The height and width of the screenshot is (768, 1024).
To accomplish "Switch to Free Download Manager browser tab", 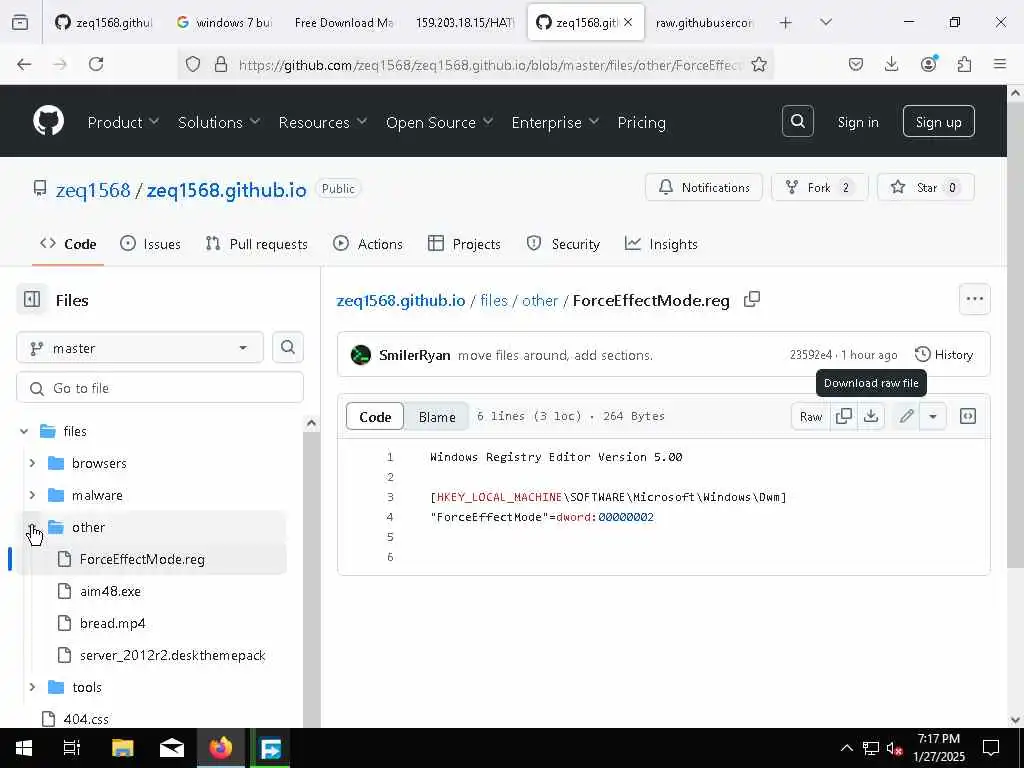I will click(344, 23).
